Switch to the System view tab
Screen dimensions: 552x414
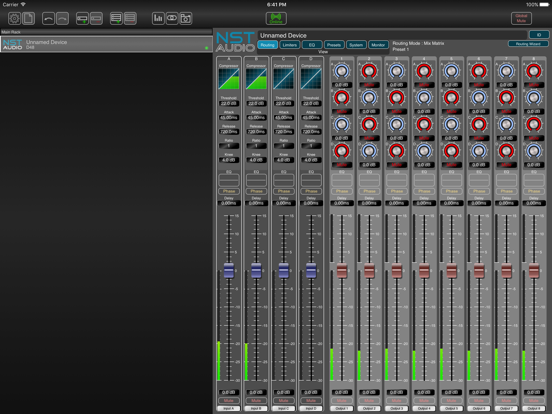[356, 45]
